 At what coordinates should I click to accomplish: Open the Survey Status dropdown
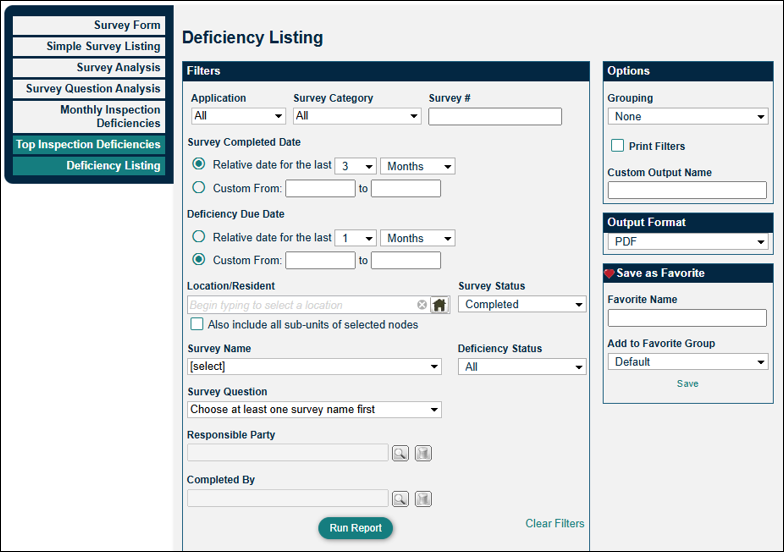522,304
